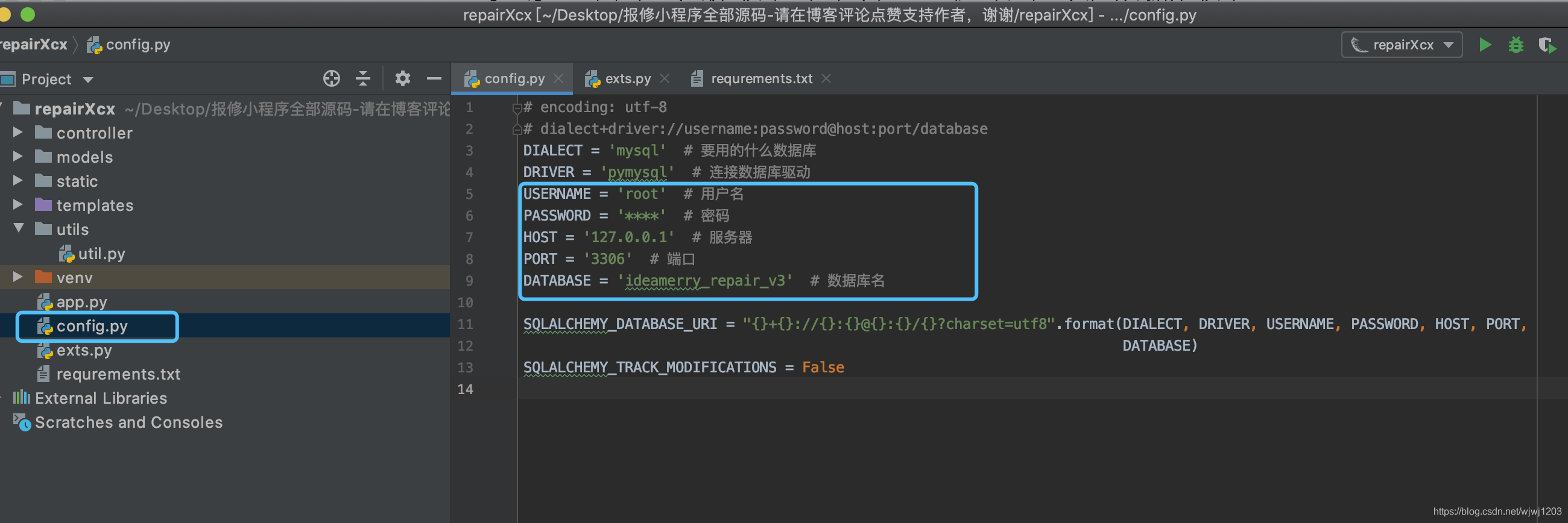This screenshot has height=523, width=1568.
Task: Run the repairXcx configuration
Action: (x=1485, y=45)
